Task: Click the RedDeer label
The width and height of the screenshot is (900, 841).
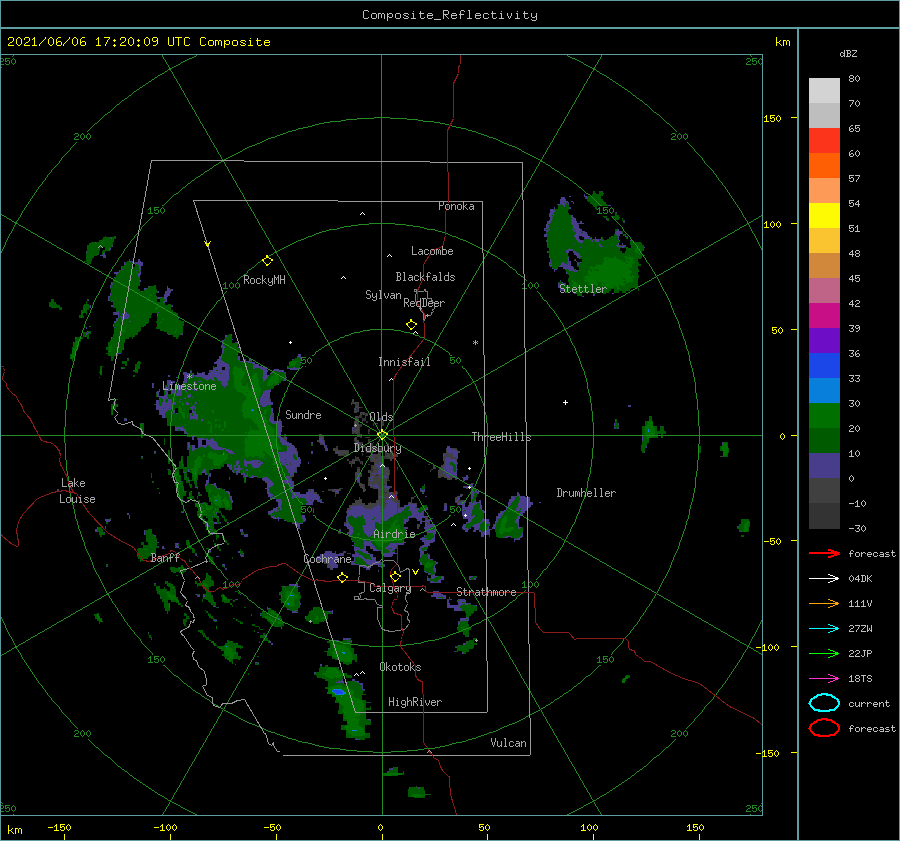Action: (424, 303)
